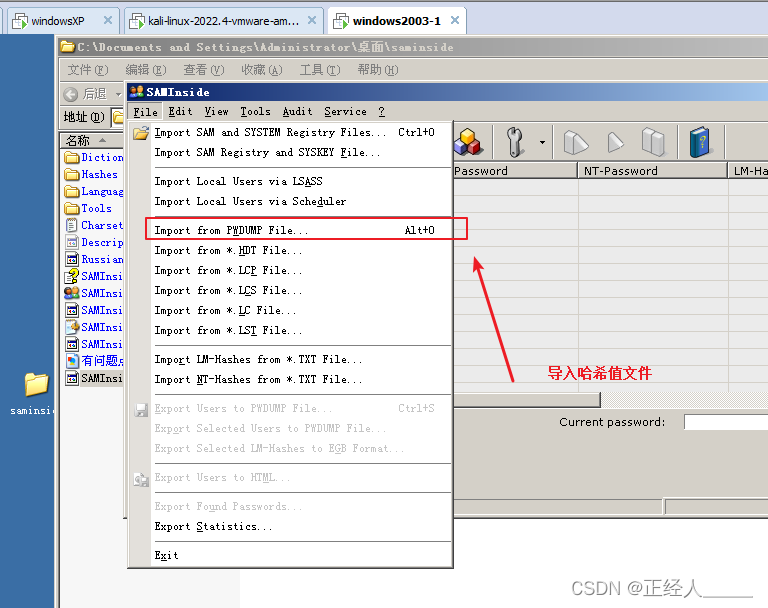This screenshot has width=768, height=608.
Task: Select the Russian file in Explorer list
Action: 94,259
